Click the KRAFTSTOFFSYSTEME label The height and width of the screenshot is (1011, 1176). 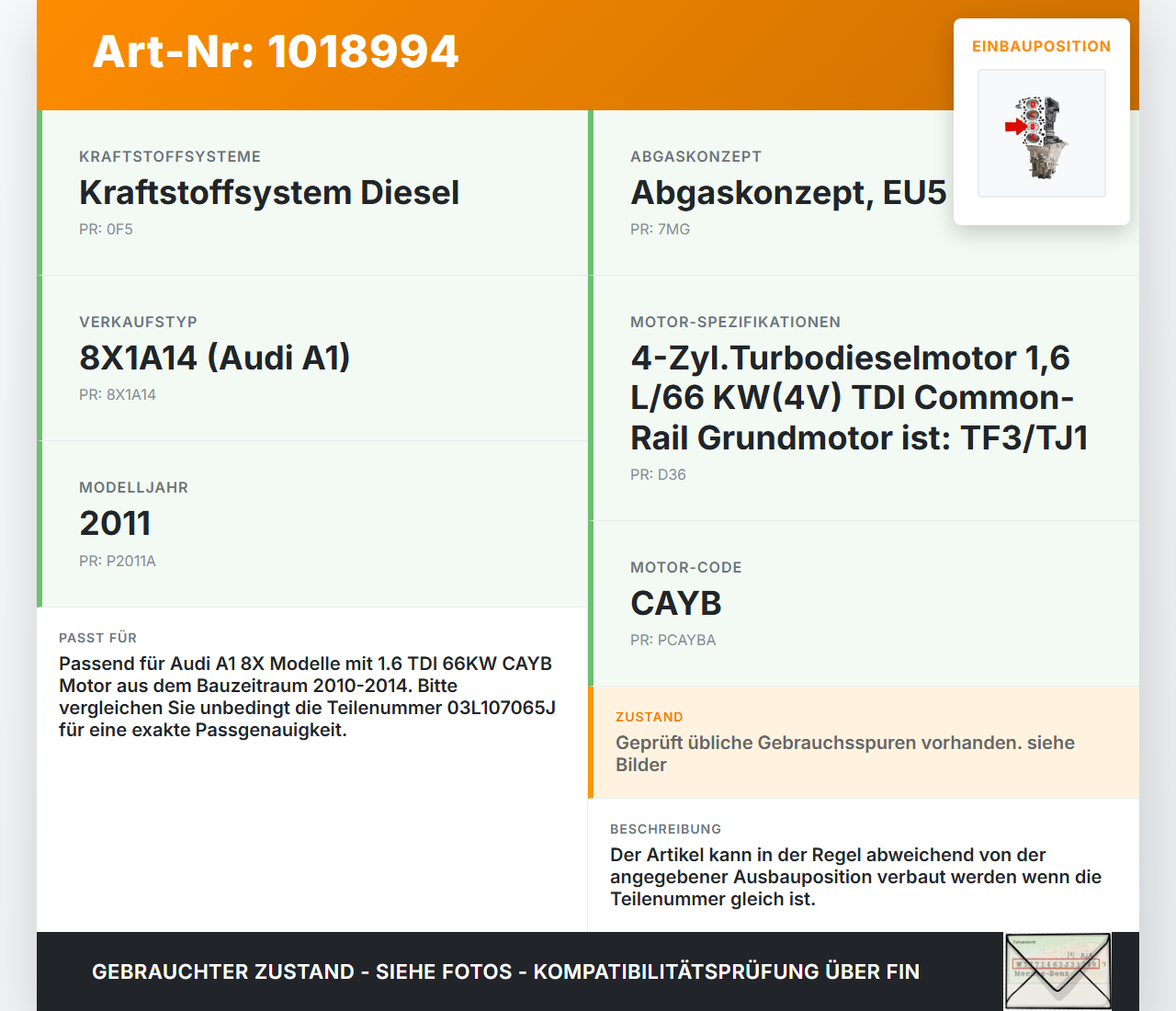(170, 156)
